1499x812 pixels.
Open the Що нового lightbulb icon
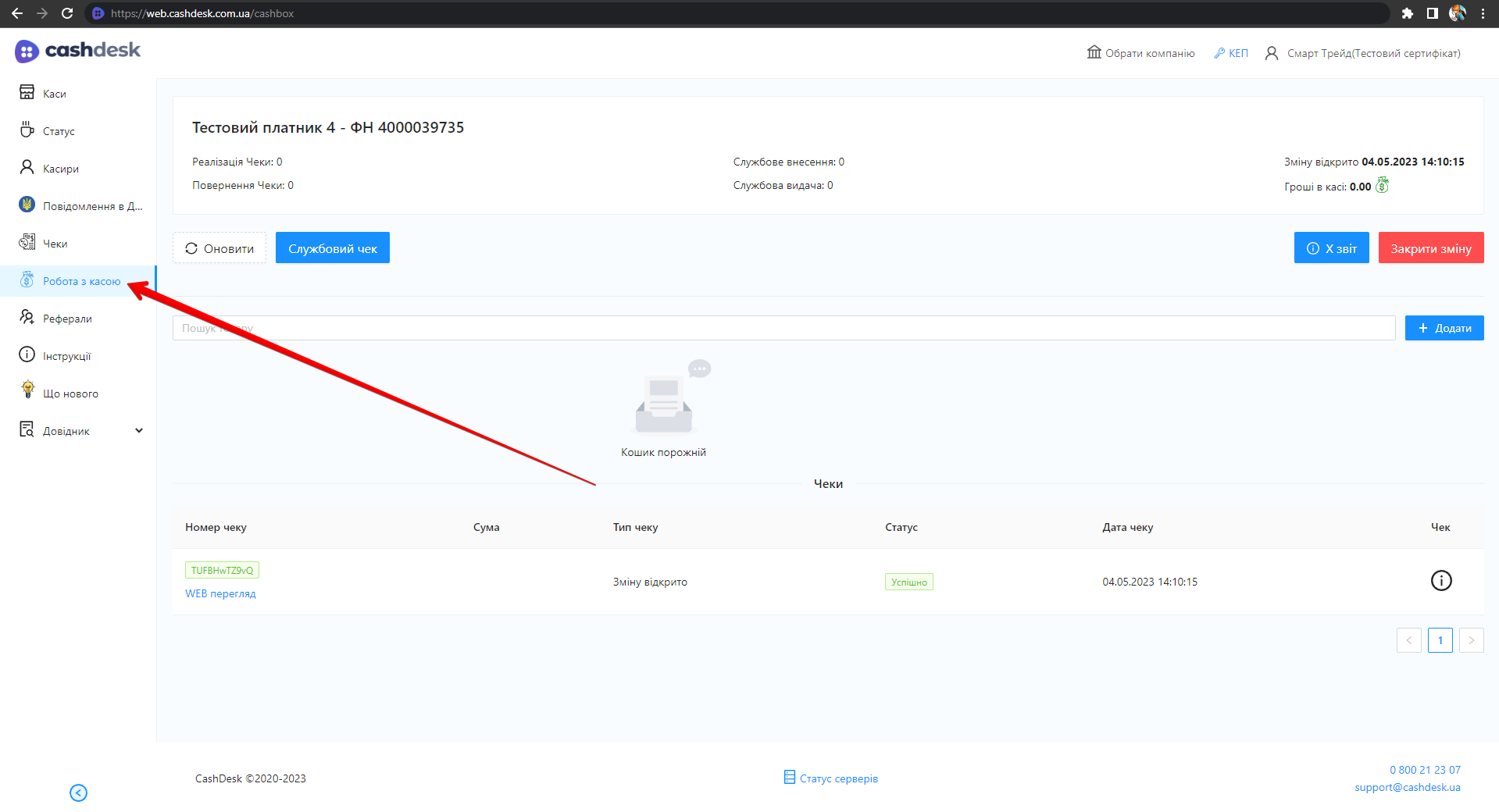(26, 392)
